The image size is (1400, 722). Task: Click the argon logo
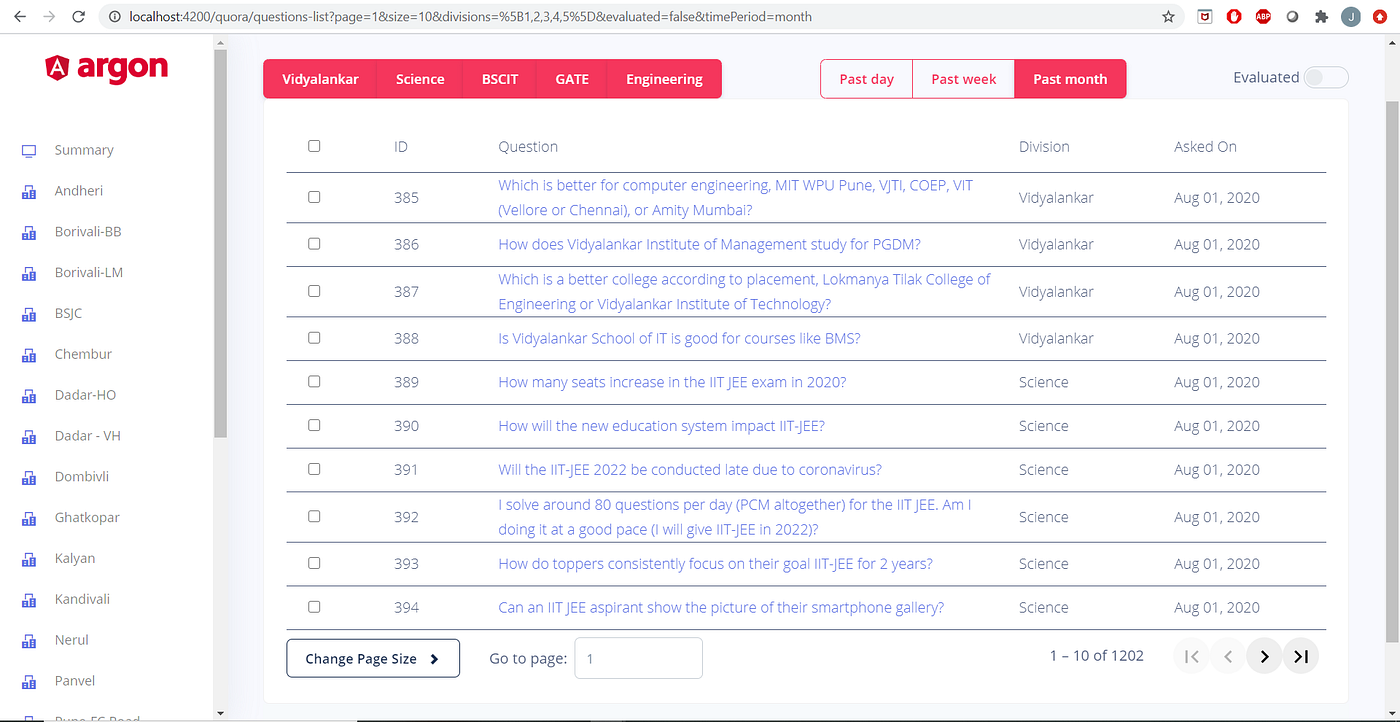pyautogui.click(x=105, y=68)
